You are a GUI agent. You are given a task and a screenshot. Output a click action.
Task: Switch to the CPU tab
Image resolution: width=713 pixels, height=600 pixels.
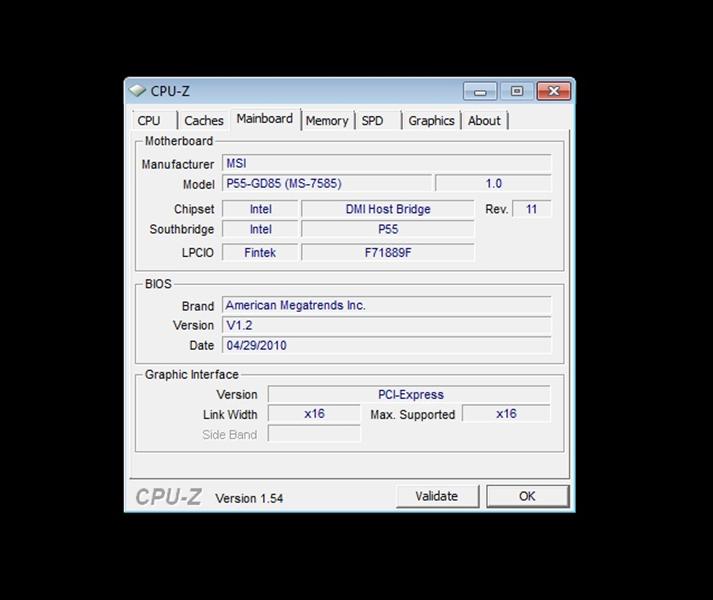coord(149,121)
